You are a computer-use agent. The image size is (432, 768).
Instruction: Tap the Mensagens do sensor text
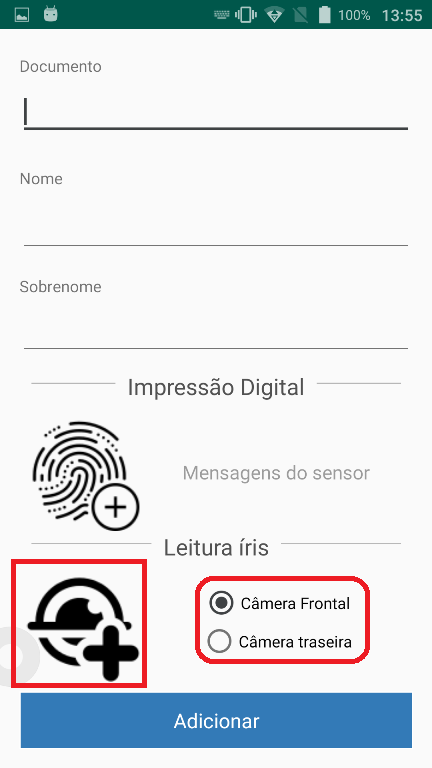(x=276, y=473)
